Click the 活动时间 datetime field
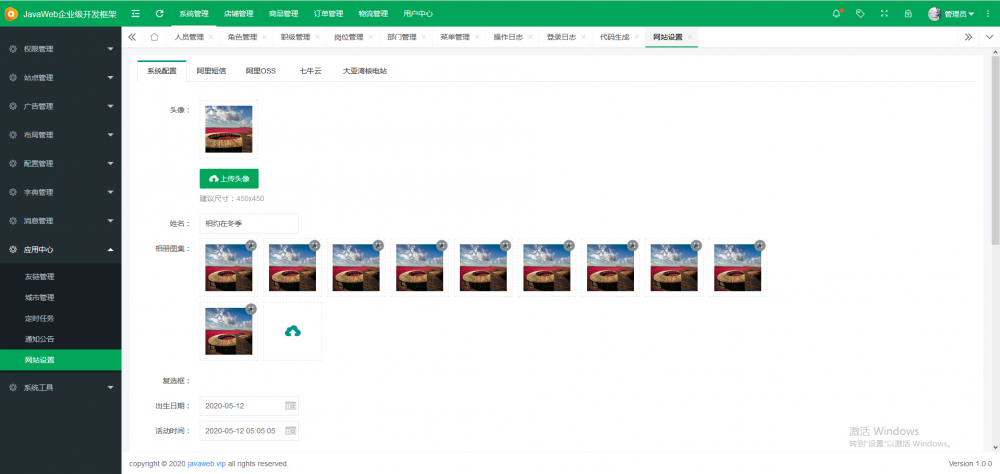 pyautogui.click(x=249, y=431)
